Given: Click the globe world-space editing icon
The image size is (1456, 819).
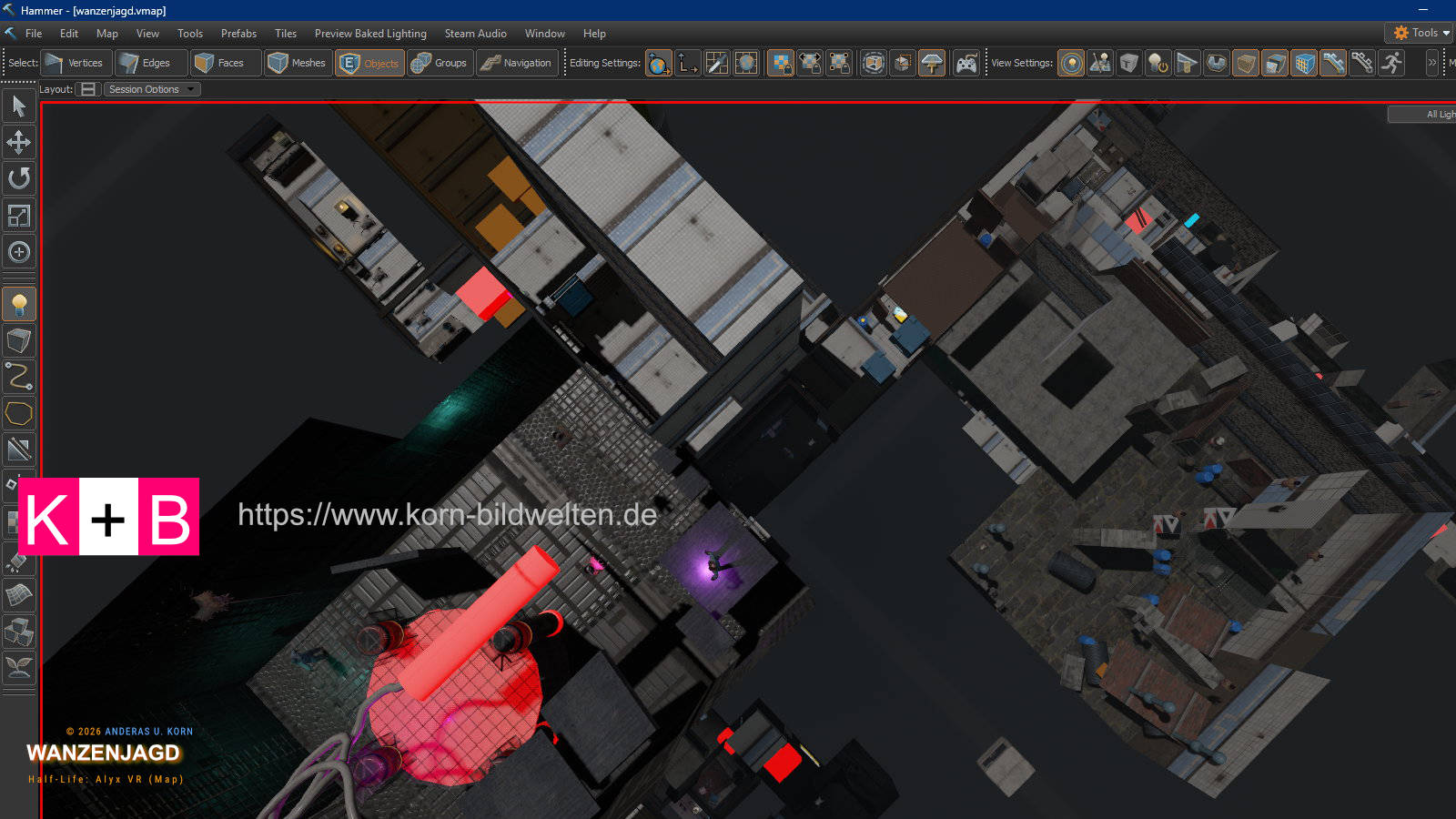Looking at the screenshot, I should (x=659, y=63).
